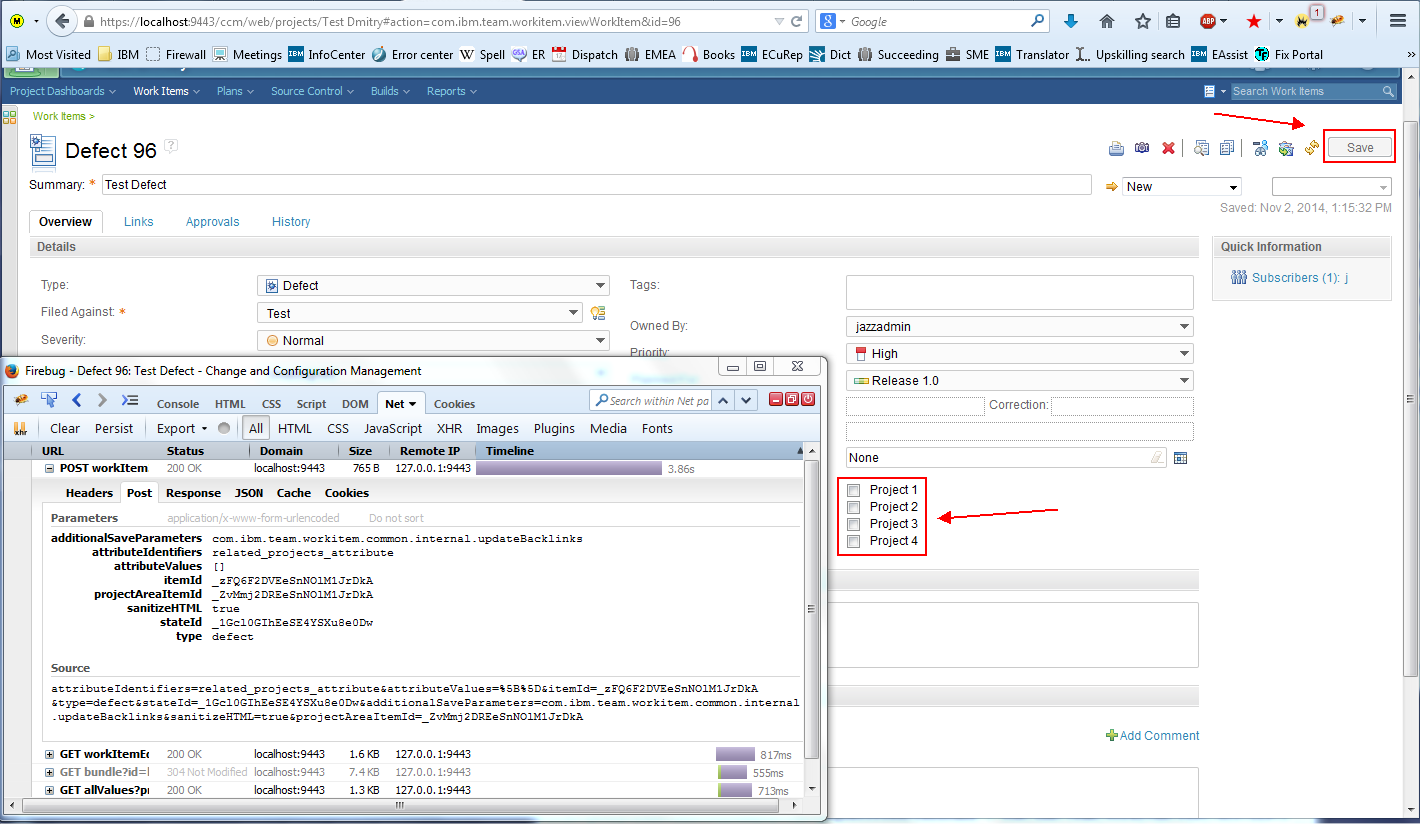
Task: Delete the defect using red X icon
Action: [1168, 148]
